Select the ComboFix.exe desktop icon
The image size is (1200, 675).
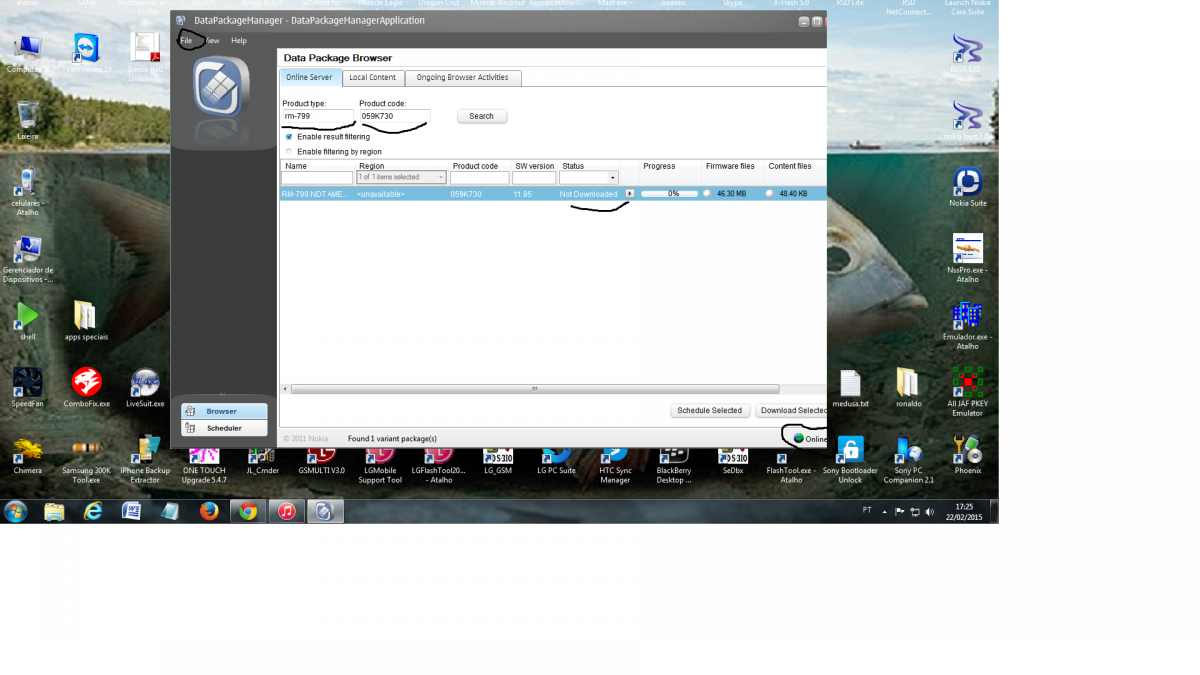point(87,388)
